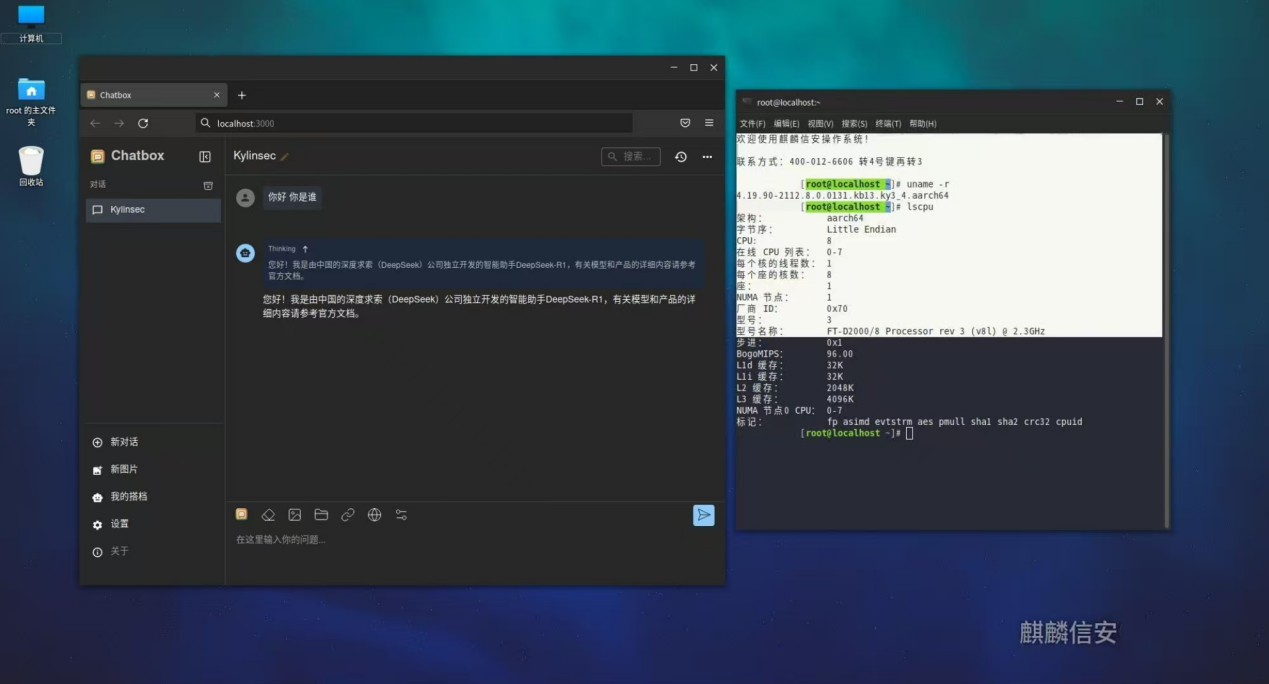This screenshot has height=684, width=1269.
Task: Open model settings via the sliders icon
Action: click(401, 515)
